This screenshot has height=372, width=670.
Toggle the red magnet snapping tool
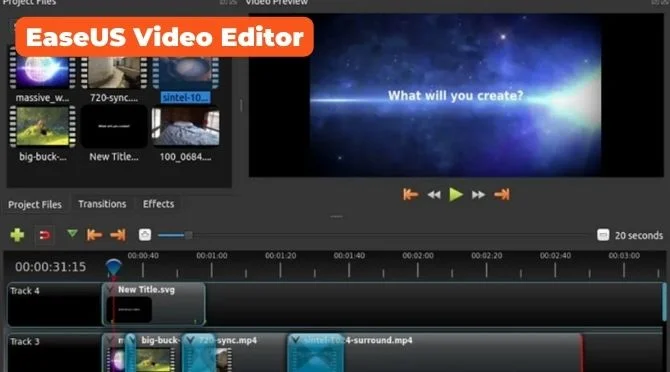(44, 235)
